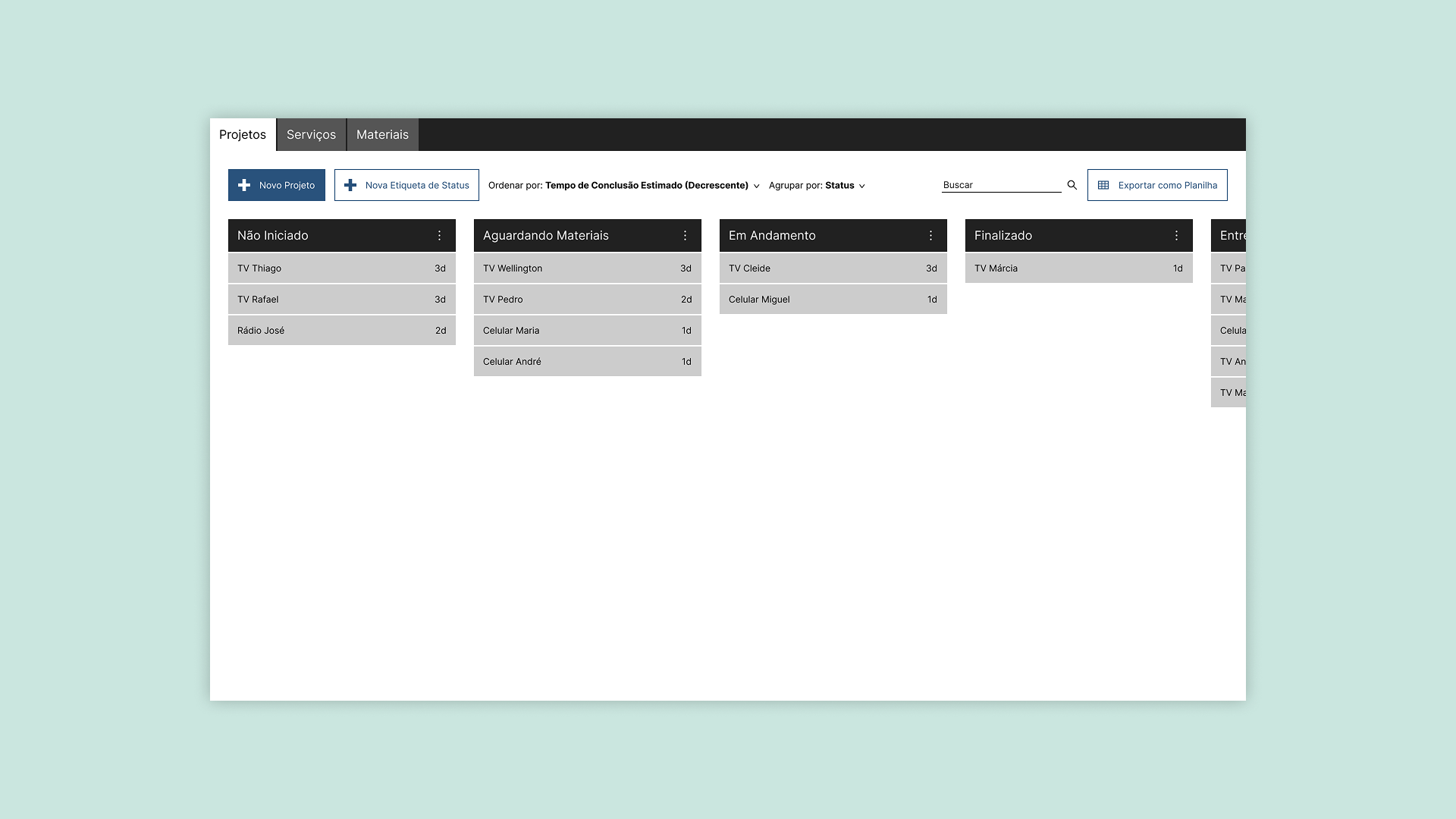Open the Agrupar por Status dropdown
Screen dimensions: 1456x819
pyautogui.click(x=817, y=186)
